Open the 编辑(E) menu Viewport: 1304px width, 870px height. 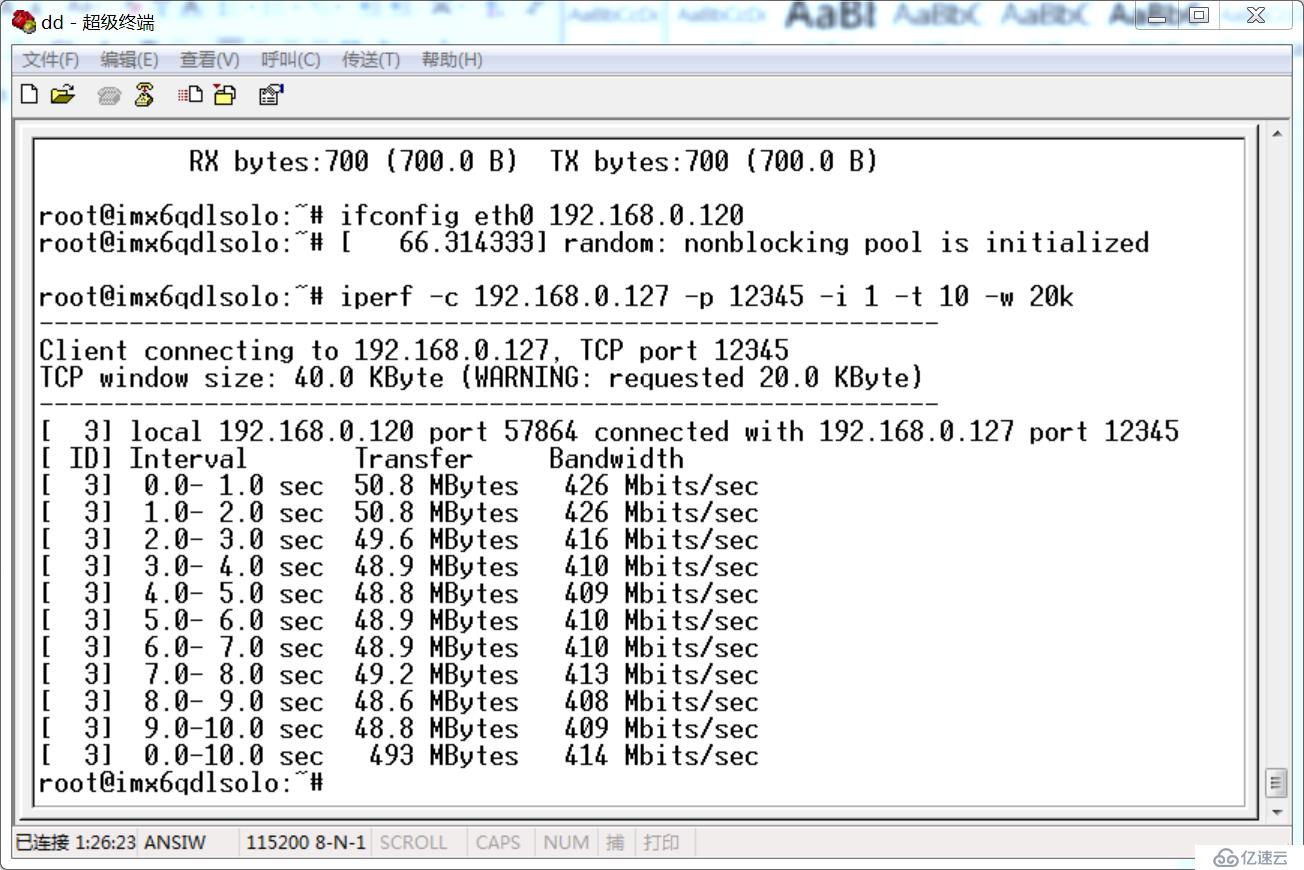pyautogui.click(x=129, y=60)
